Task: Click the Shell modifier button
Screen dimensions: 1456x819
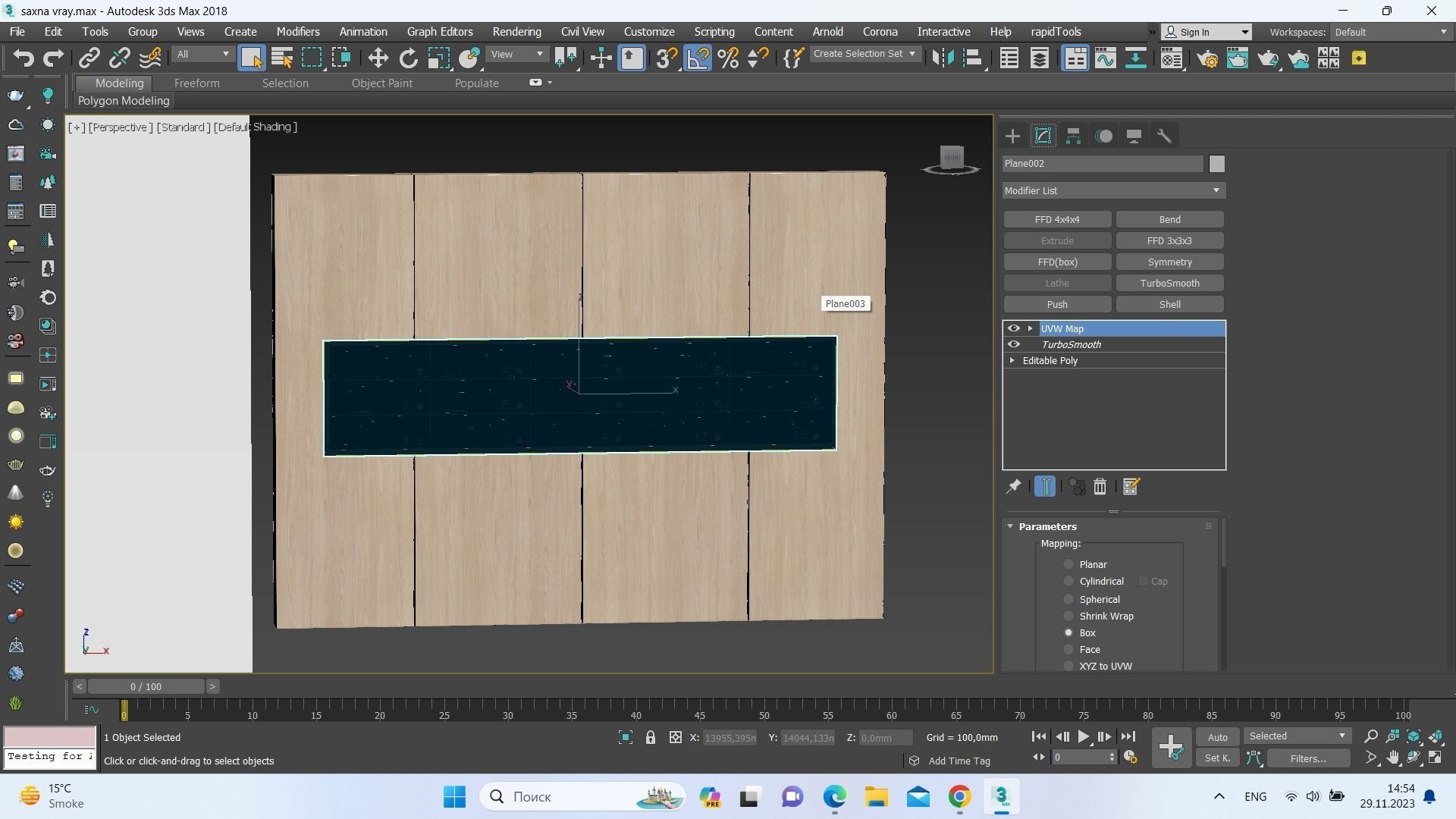Action: pos(1169,304)
